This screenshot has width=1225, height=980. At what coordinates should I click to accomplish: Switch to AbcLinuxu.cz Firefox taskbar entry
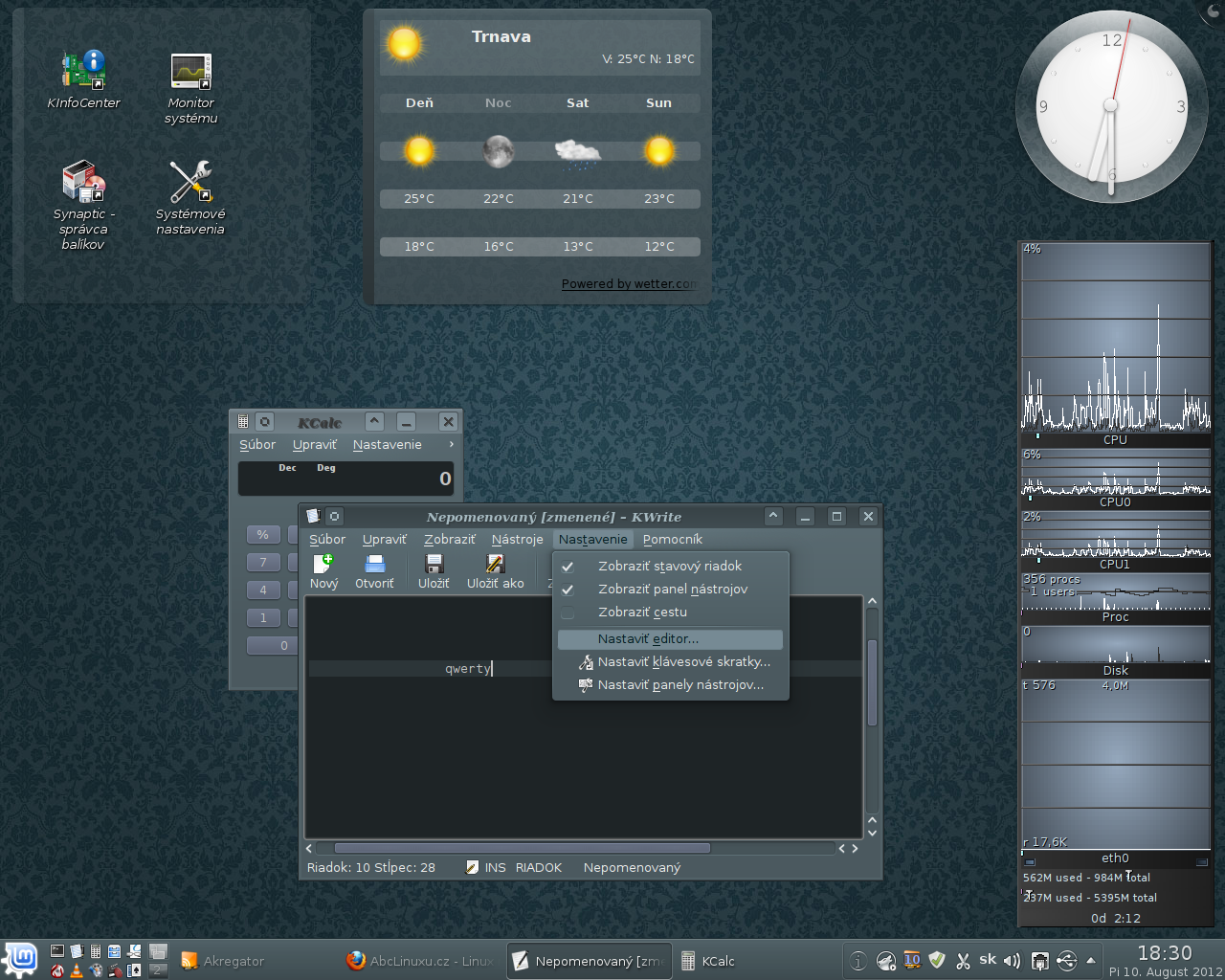pyautogui.click(x=421, y=960)
